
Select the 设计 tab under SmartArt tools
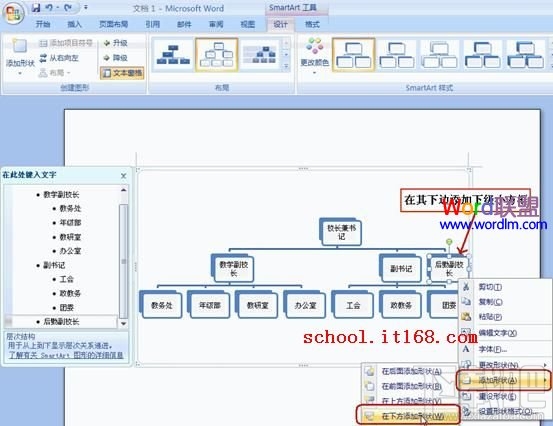pyautogui.click(x=280, y=24)
